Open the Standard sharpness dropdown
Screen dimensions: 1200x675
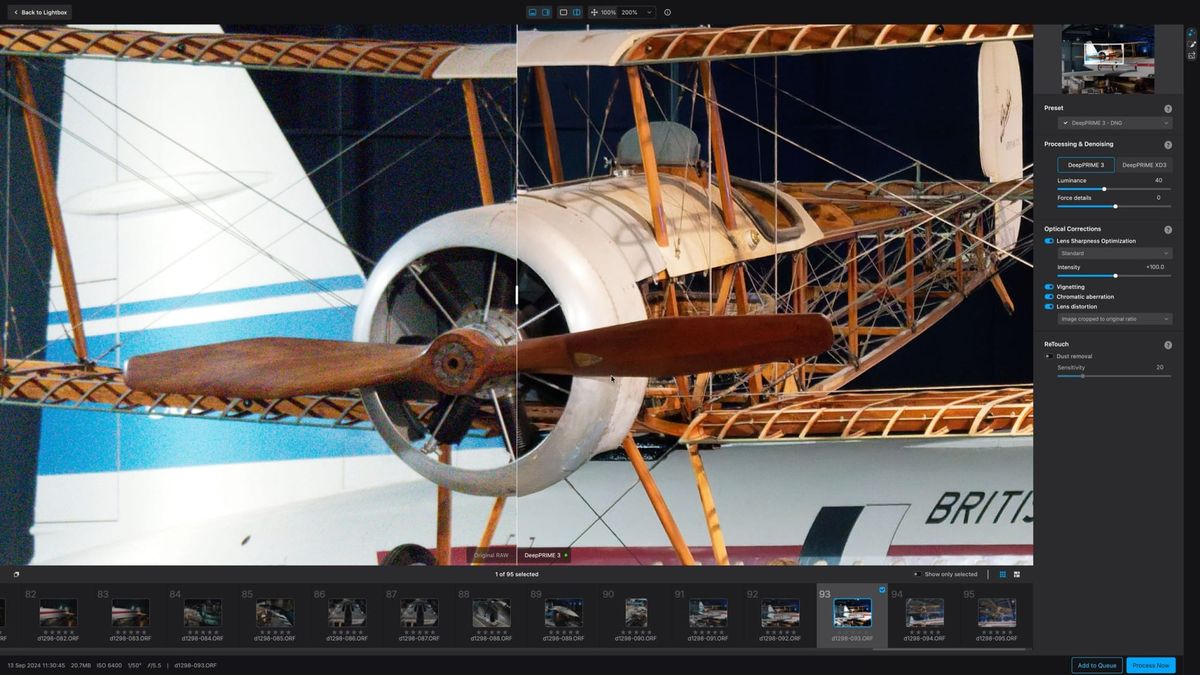tap(1115, 253)
